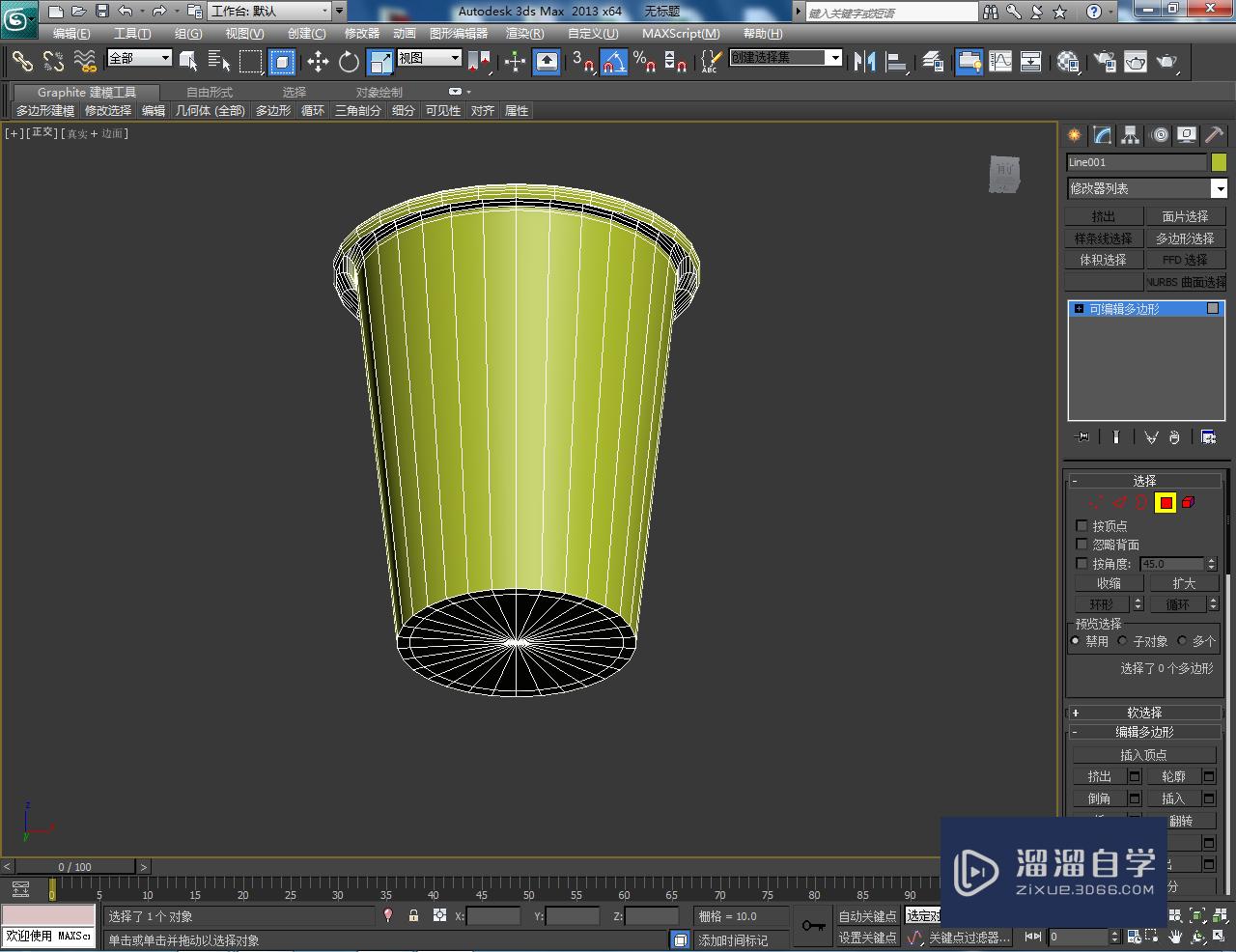Screen dimensions: 1236x952
Task: Toggle 自动关键点 auto key mode
Action: tap(866, 916)
